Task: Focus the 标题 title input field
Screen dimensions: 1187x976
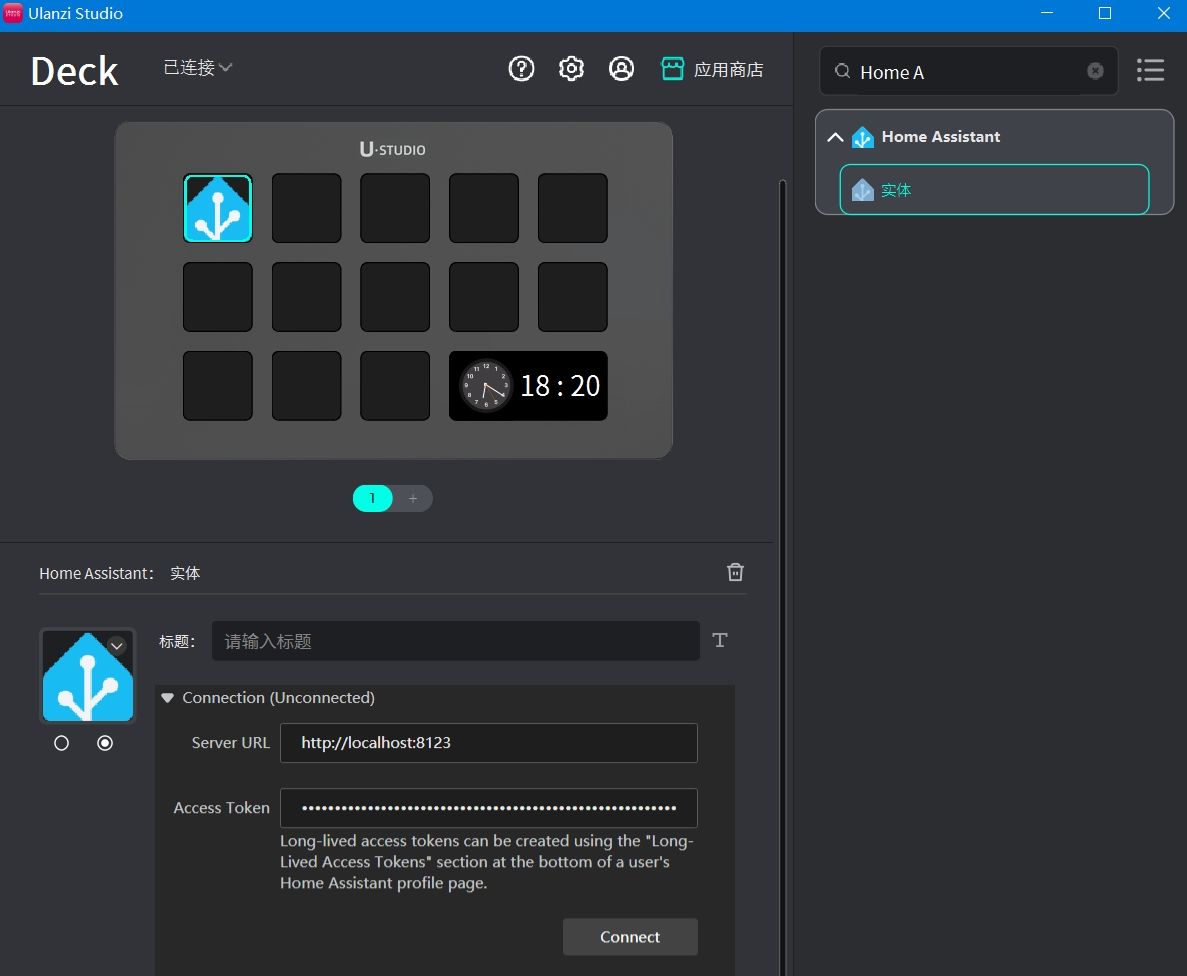Action: tap(455, 641)
